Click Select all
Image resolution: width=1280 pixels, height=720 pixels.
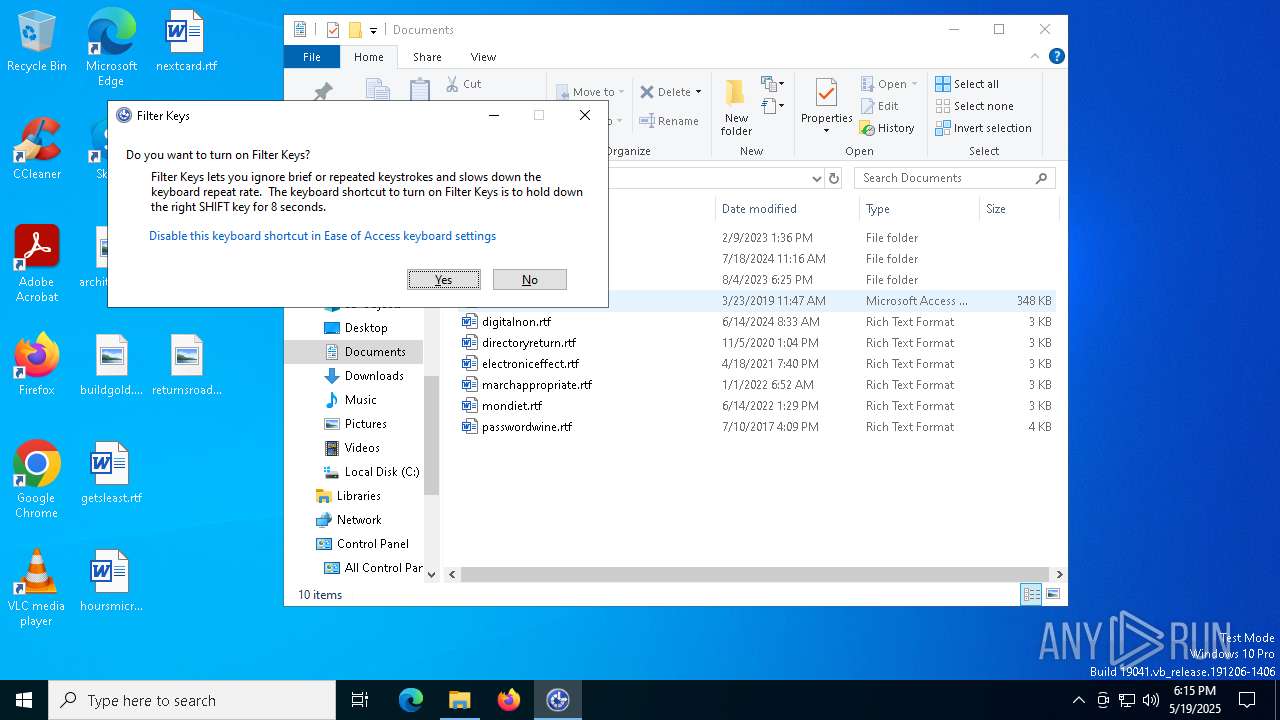coord(967,84)
